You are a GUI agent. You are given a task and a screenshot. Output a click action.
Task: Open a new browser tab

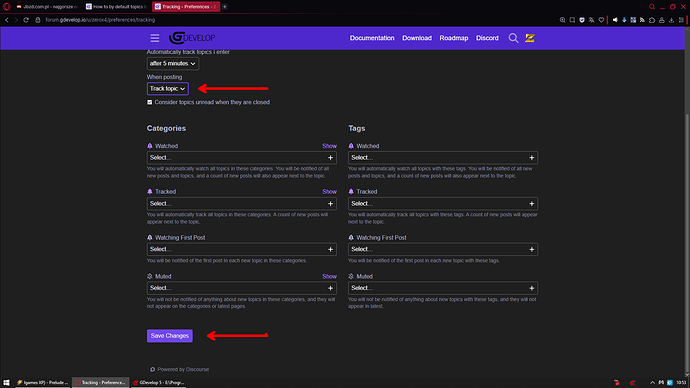pyautogui.click(x=224, y=7)
